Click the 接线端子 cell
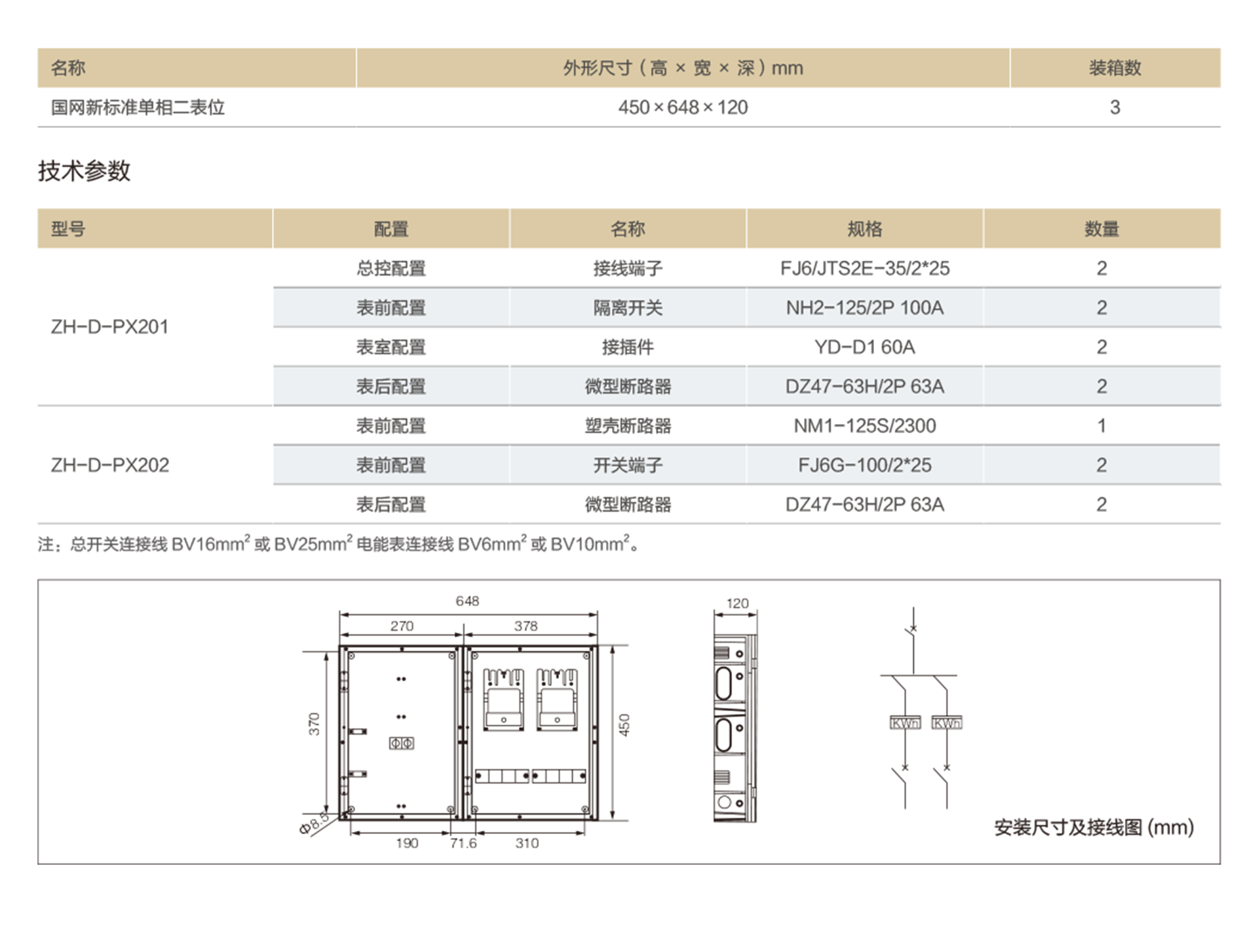Screen dimensions: 1258x952 click(628, 268)
